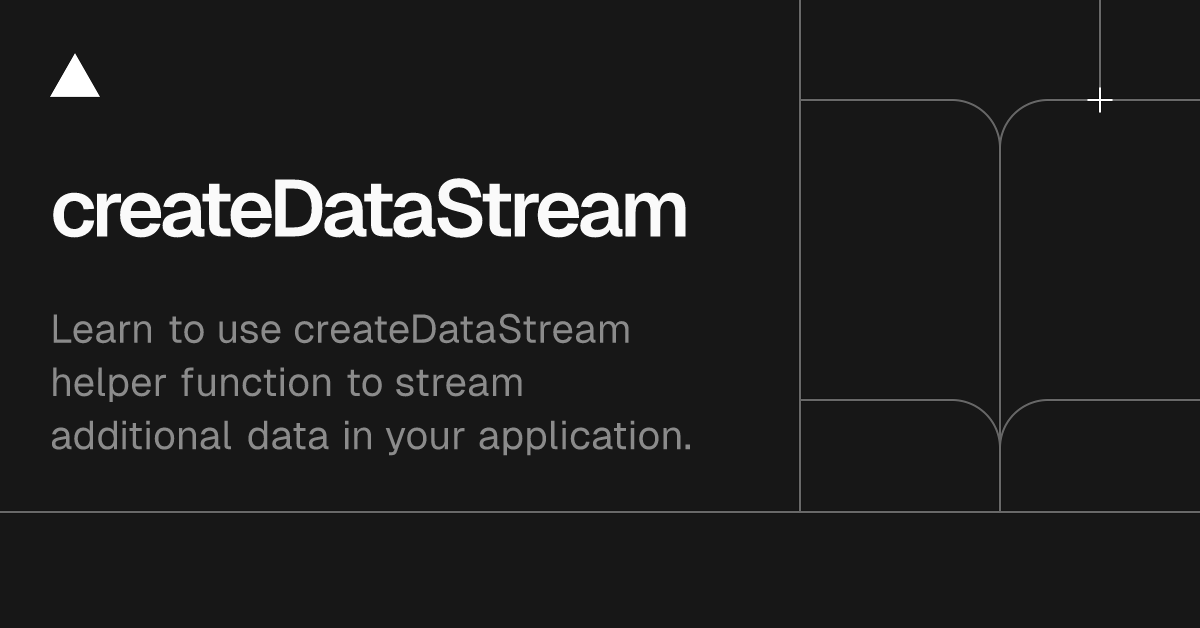Click the white triangle logo
This screenshot has height=628, width=1200.
pos(75,77)
